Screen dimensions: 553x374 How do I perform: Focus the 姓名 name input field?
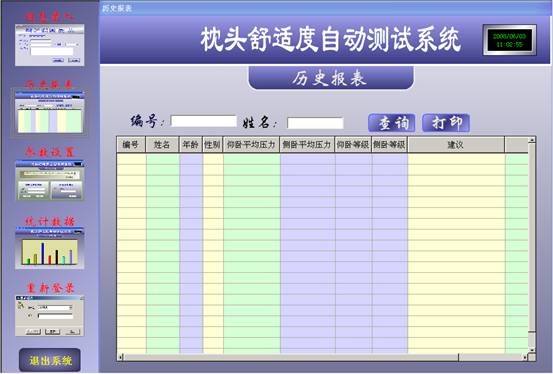[315, 123]
